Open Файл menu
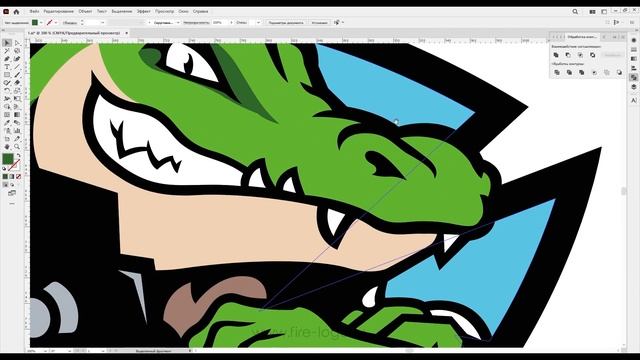This screenshot has width=640, height=360. (34, 12)
